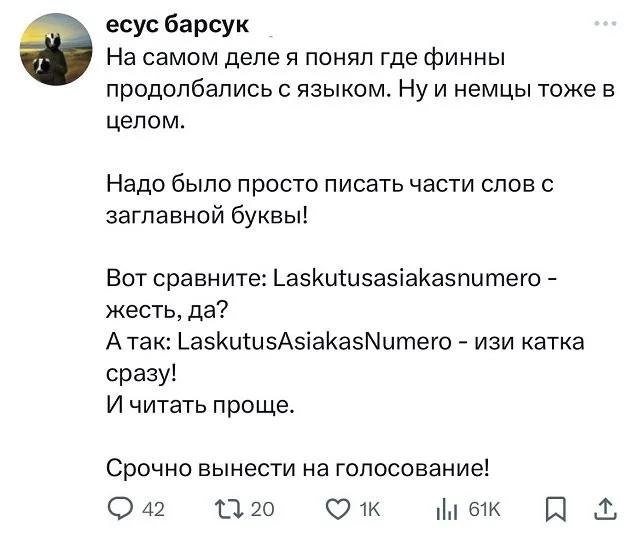
Task: Click the 1K likes count
Action: (371, 510)
